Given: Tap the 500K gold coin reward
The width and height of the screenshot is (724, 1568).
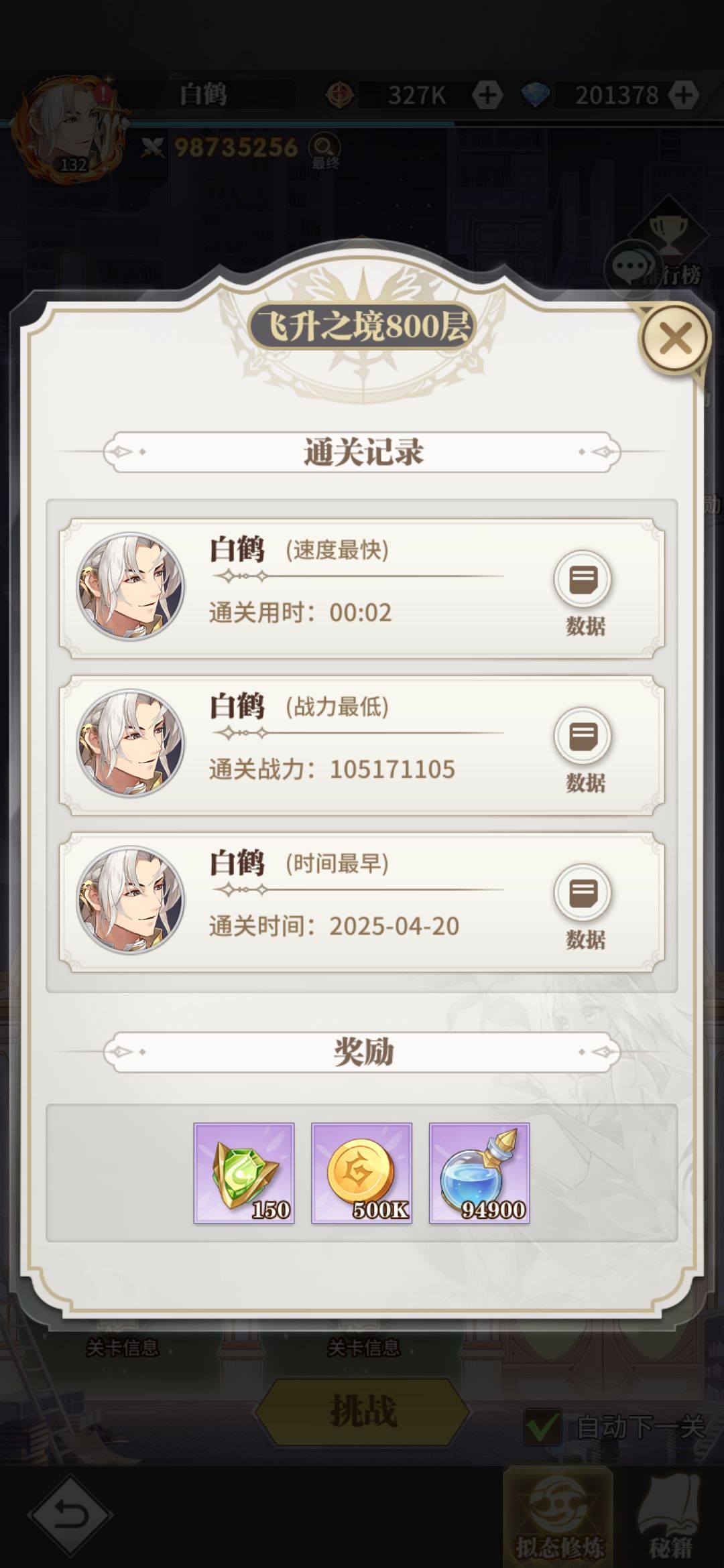Looking at the screenshot, I should point(361,1173).
